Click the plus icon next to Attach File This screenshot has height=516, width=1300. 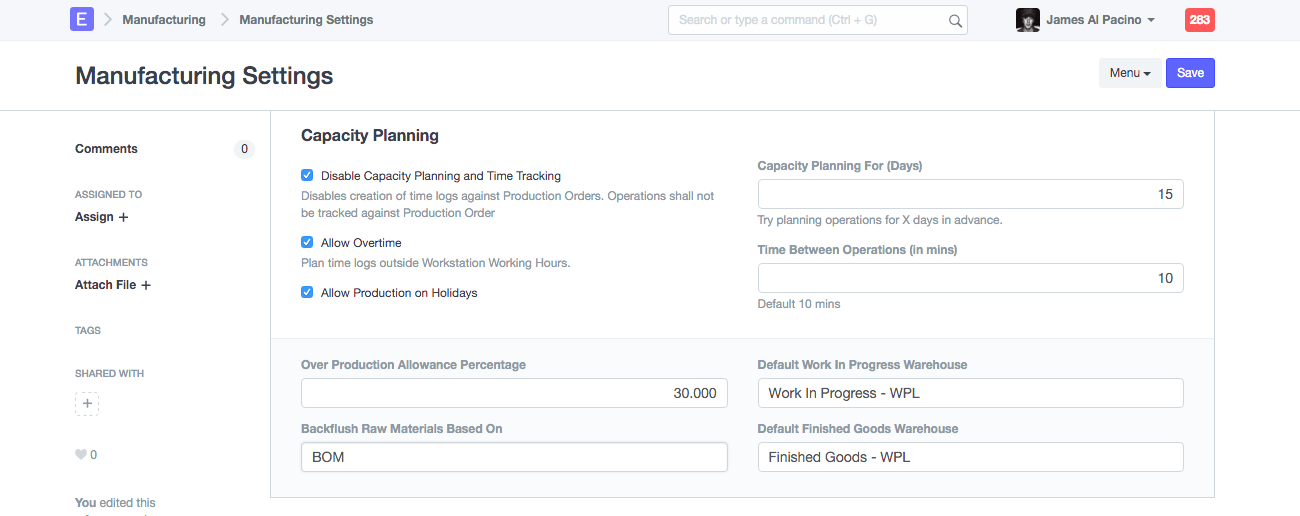[x=146, y=285]
